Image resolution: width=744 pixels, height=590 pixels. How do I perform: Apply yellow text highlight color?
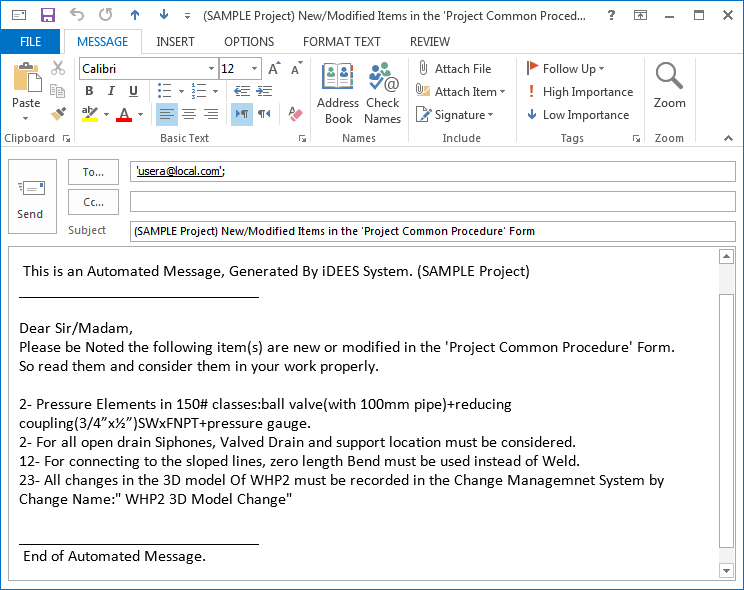(90, 114)
